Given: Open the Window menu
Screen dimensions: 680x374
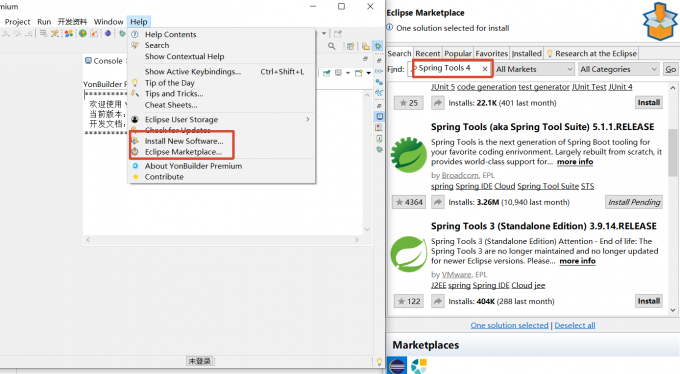Looking at the screenshot, I should tap(108, 22).
